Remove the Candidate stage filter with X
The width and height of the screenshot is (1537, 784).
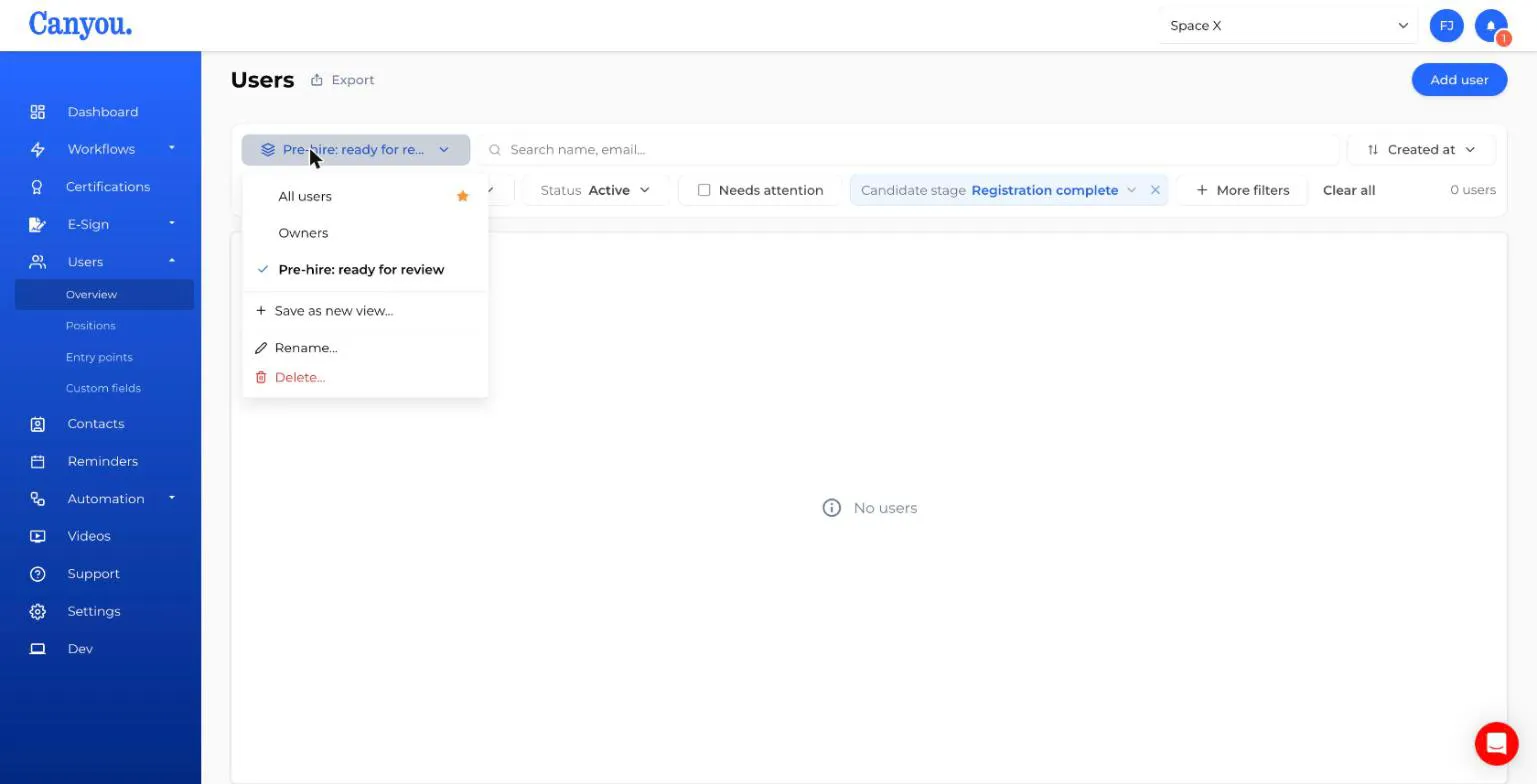coord(1155,190)
